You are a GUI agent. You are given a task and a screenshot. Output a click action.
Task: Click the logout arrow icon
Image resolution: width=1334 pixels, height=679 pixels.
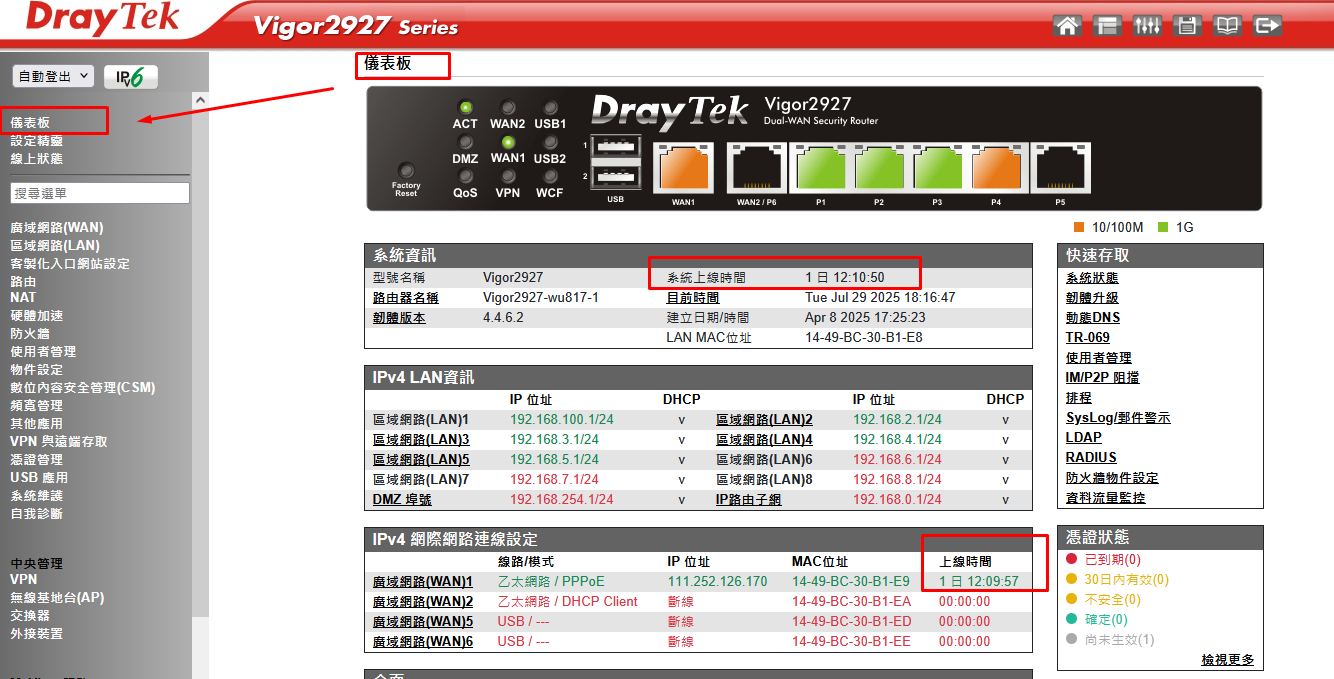point(1267,26)
